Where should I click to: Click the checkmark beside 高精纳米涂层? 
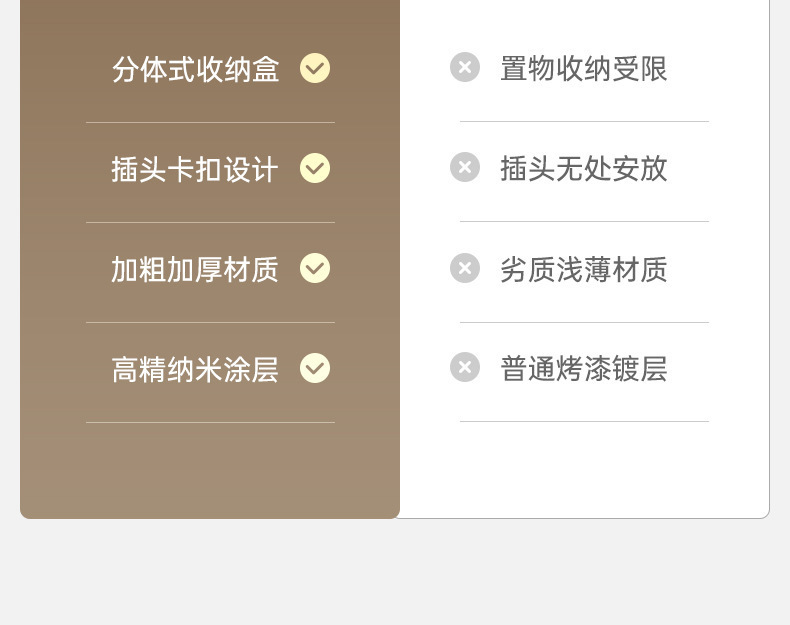(x=315, y=368)
